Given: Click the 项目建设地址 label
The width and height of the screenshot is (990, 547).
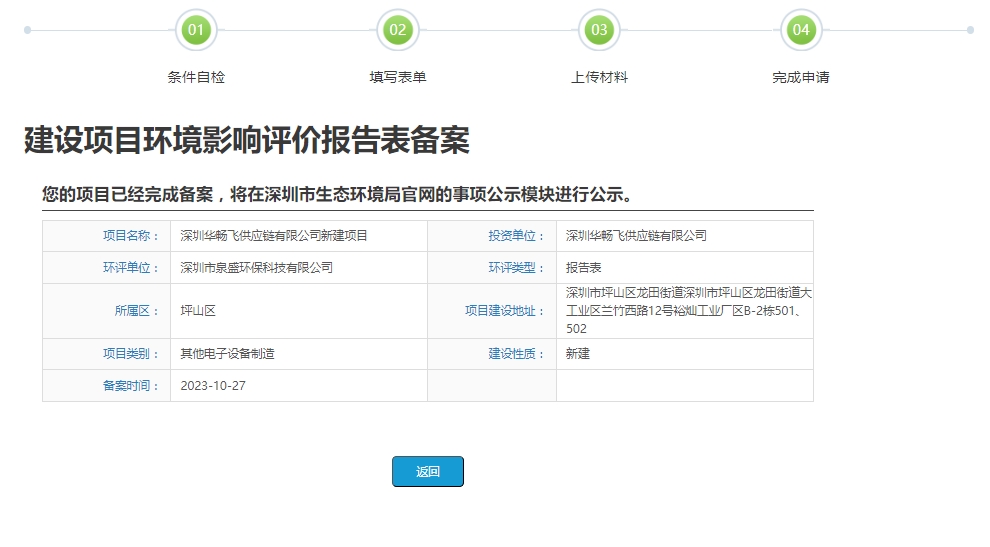Looking at the screenshot, I should click(x=504, y=311).
